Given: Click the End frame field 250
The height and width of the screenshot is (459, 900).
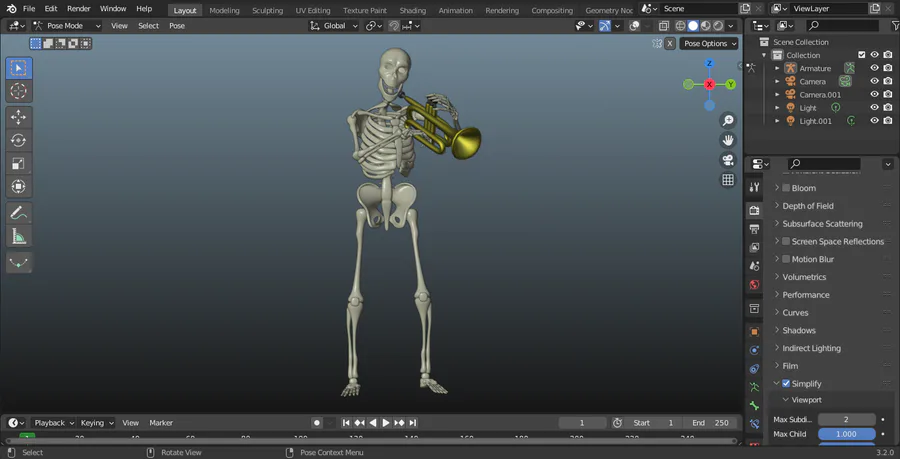Looking at the screenshot, I should pyautogui.click(x=711, y=423).
